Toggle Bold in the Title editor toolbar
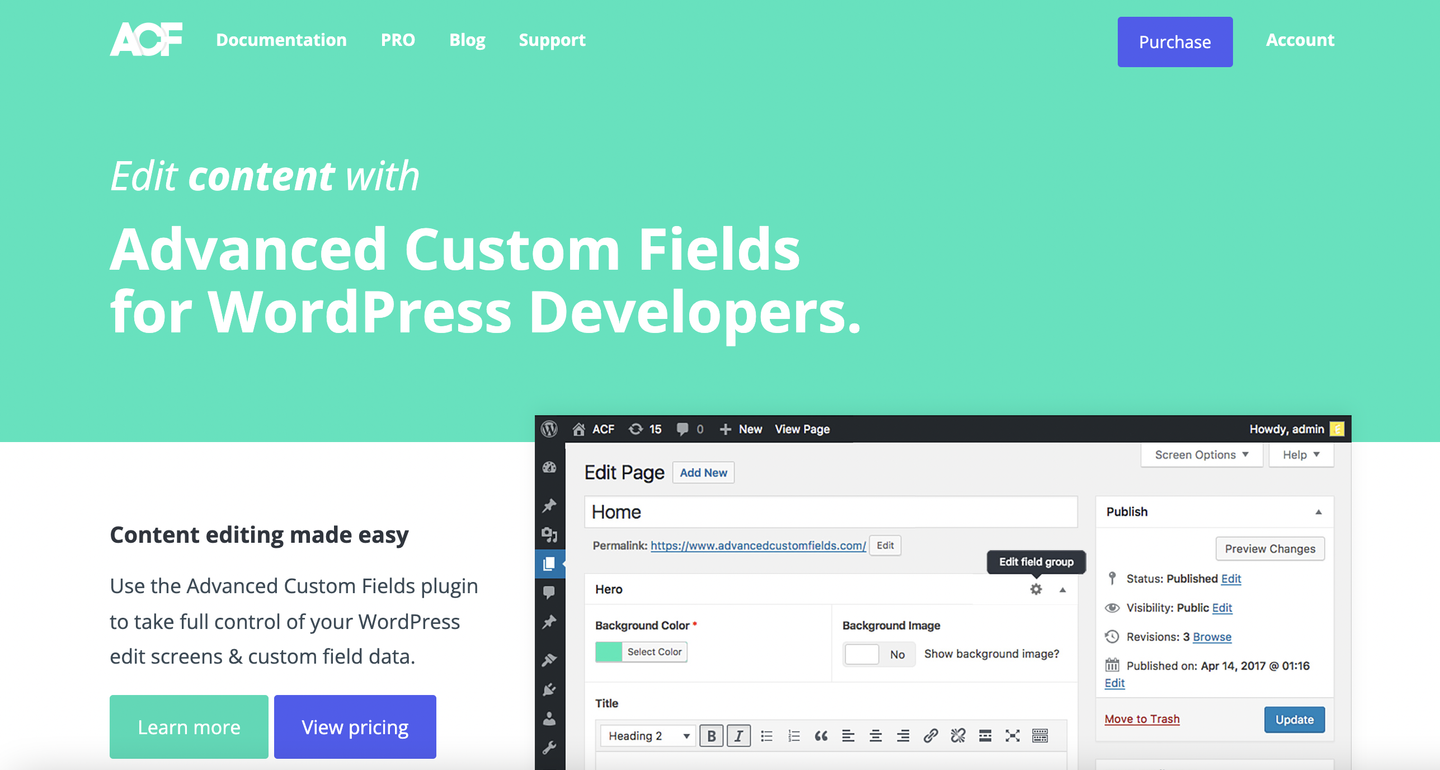This screenshot has width=1440, height=770. (x=711, y=736)
